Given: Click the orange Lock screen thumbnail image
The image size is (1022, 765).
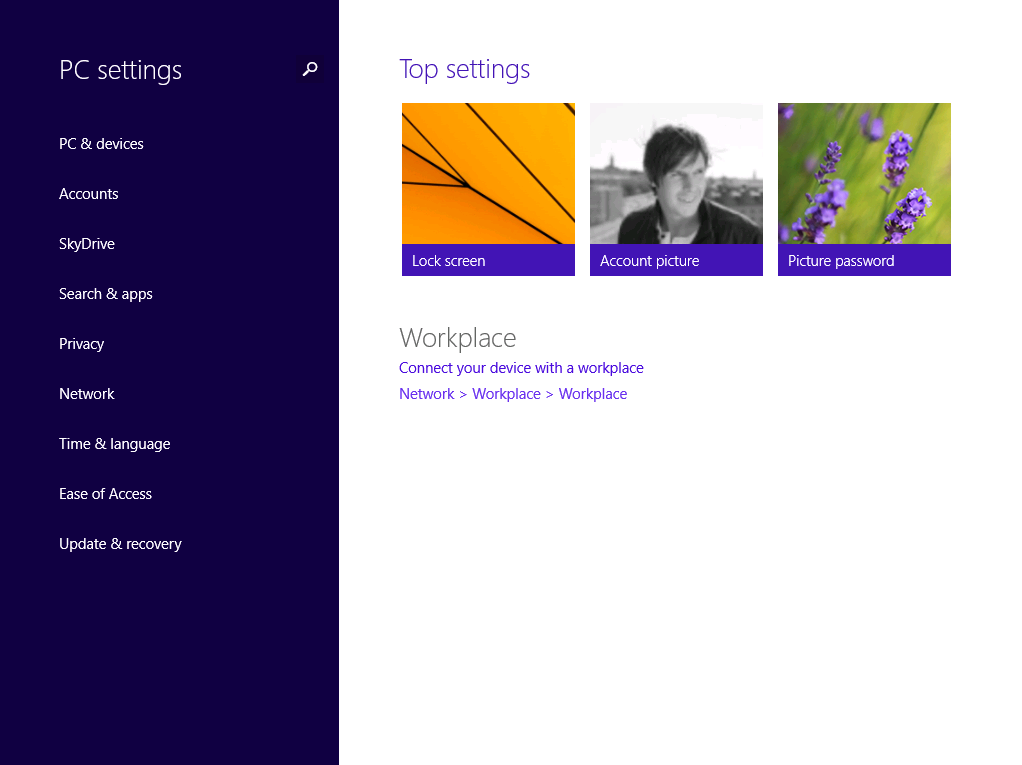Looking at the screenshot, I should [488, 173].
